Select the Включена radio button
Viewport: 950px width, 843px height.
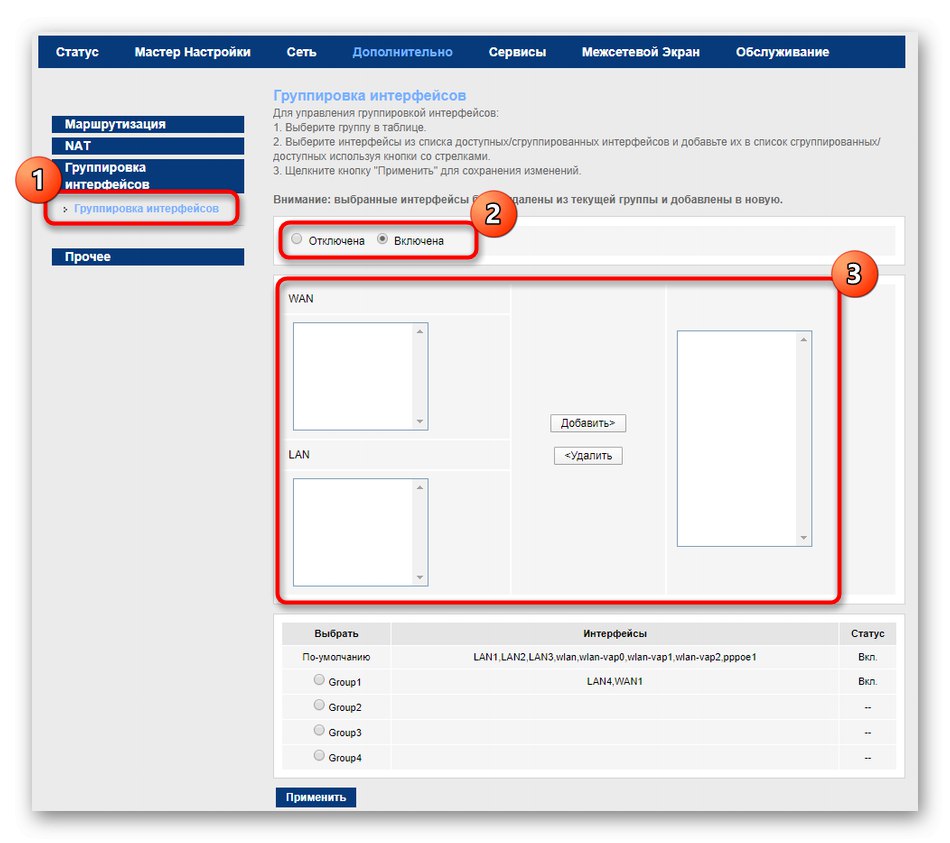[x=382, y=239]
